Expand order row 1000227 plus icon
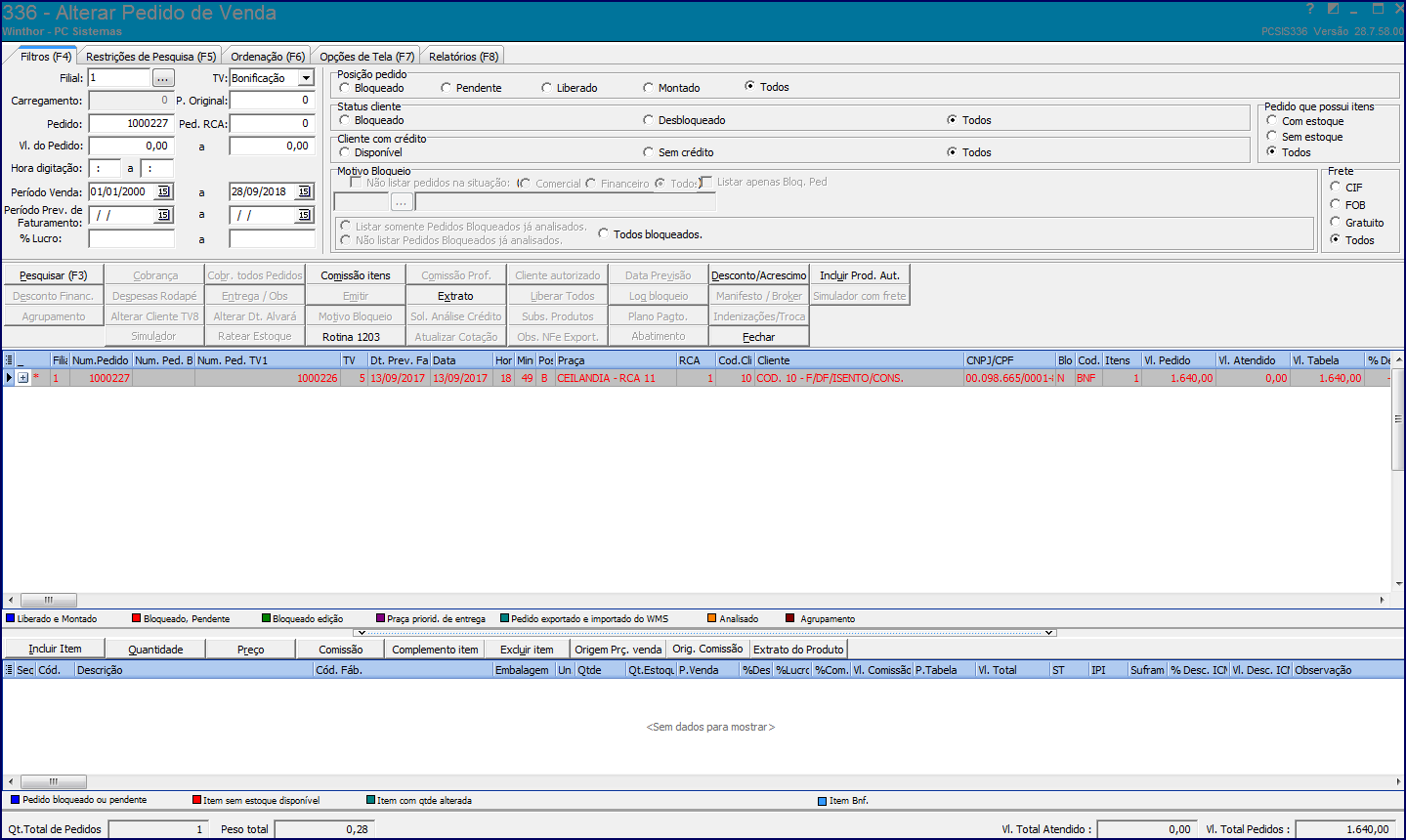The image size is (1406, 840). click(23, 378)
